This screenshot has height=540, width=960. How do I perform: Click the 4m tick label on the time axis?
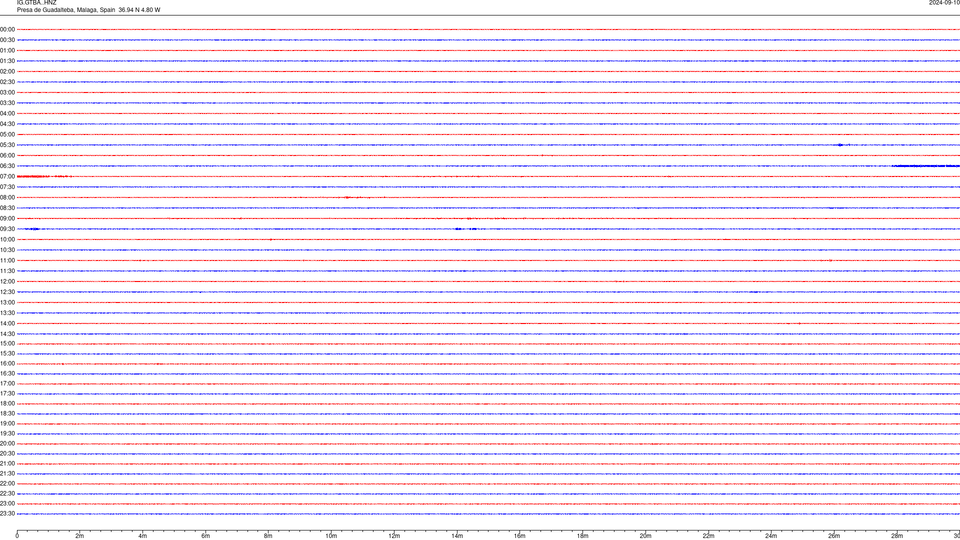pos(143,536)
